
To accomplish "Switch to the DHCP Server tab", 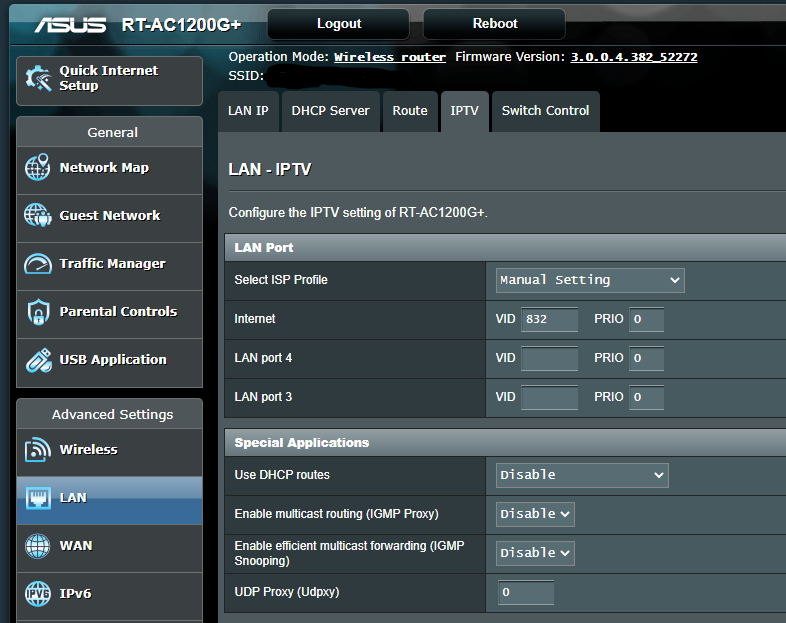I will pos(330,111).
